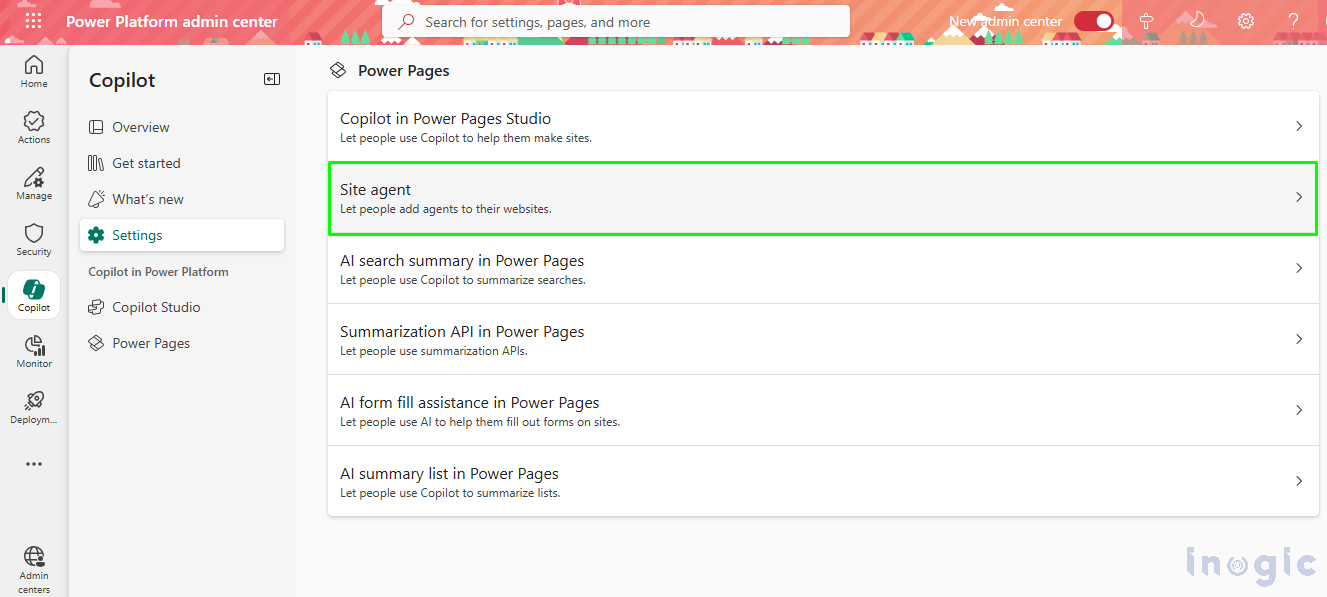Open AI search summary in Power Pages setting

(x=823, y=269)
